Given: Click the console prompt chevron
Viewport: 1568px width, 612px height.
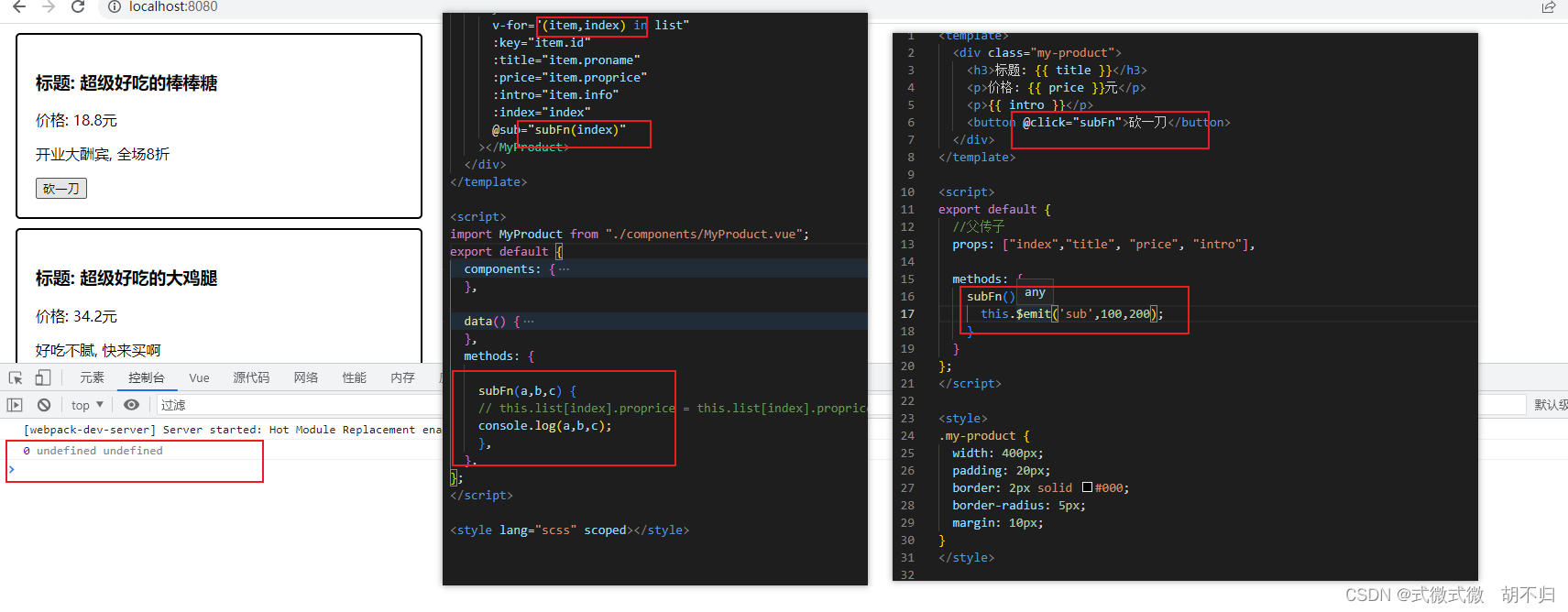Looking at the screenshot, I should click(x=12, y=469).
